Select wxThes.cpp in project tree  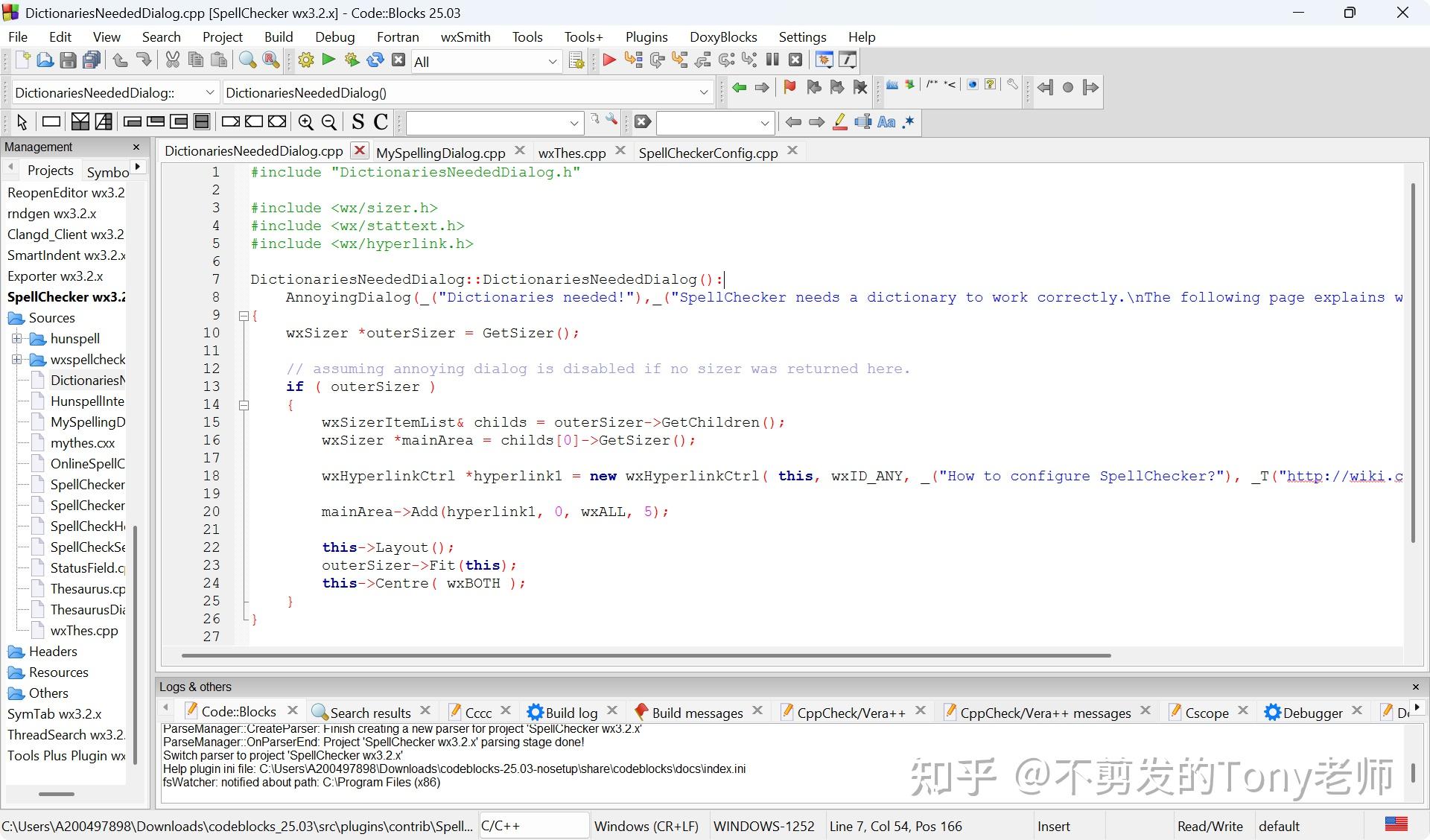[x=84, y=631]
